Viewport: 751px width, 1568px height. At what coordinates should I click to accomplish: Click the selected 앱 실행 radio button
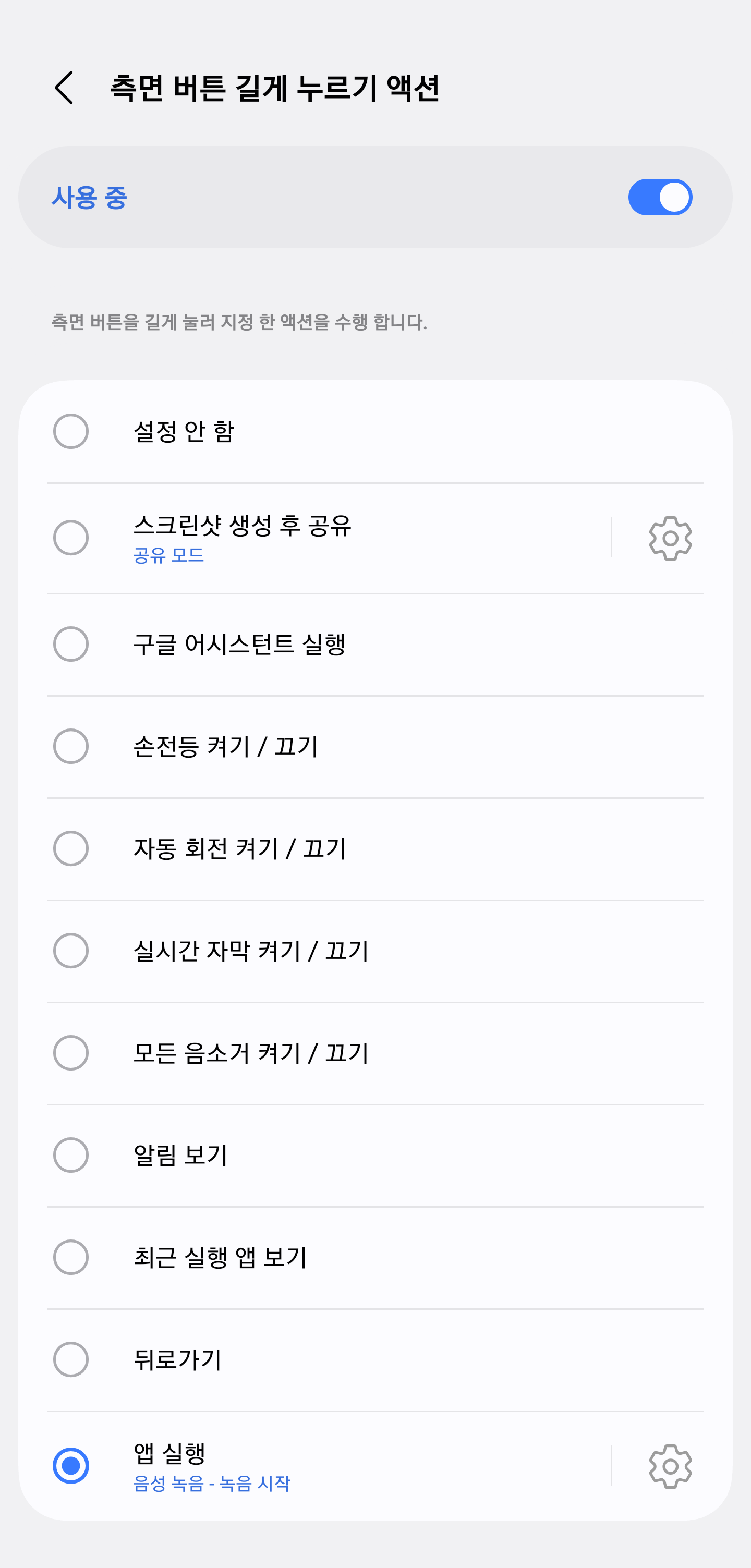71,1466
